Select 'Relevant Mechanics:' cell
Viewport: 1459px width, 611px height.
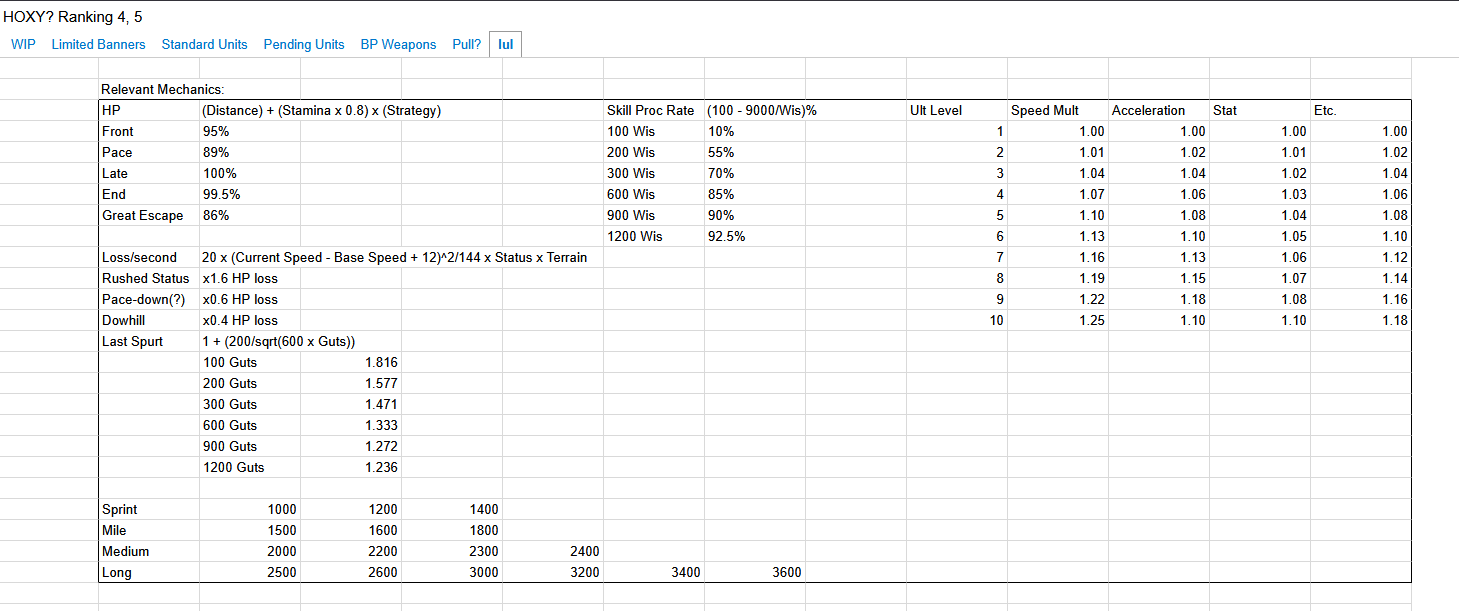pyautogui.click(x=162, y=90)
